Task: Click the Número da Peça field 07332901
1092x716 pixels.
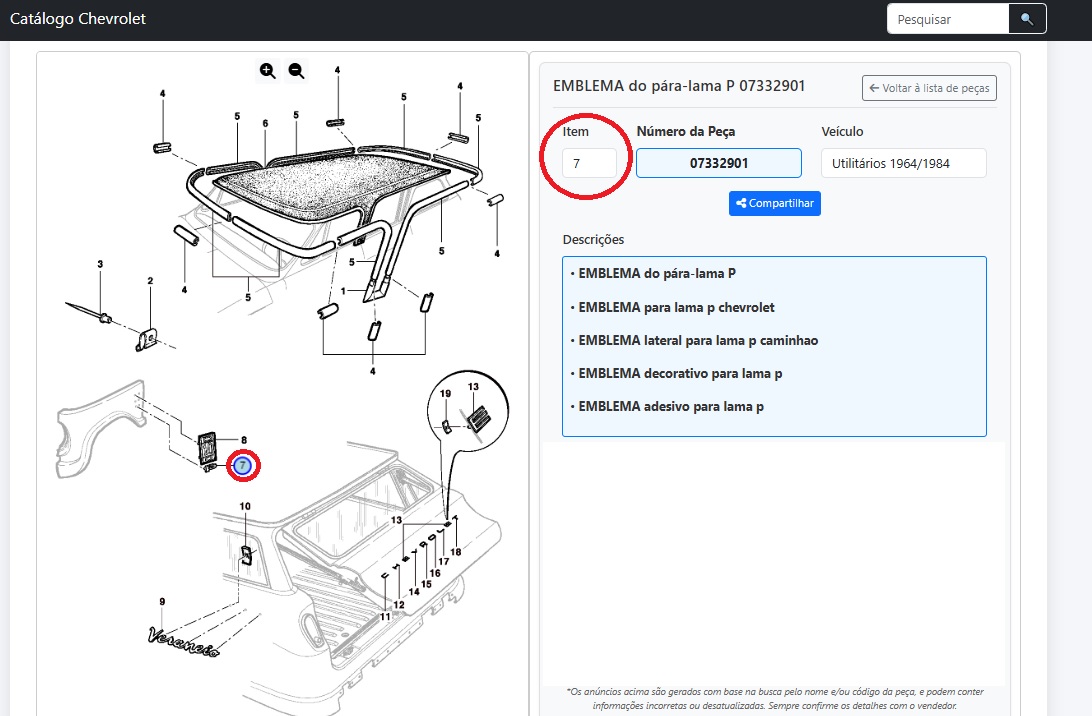Action: click(718, 163)
